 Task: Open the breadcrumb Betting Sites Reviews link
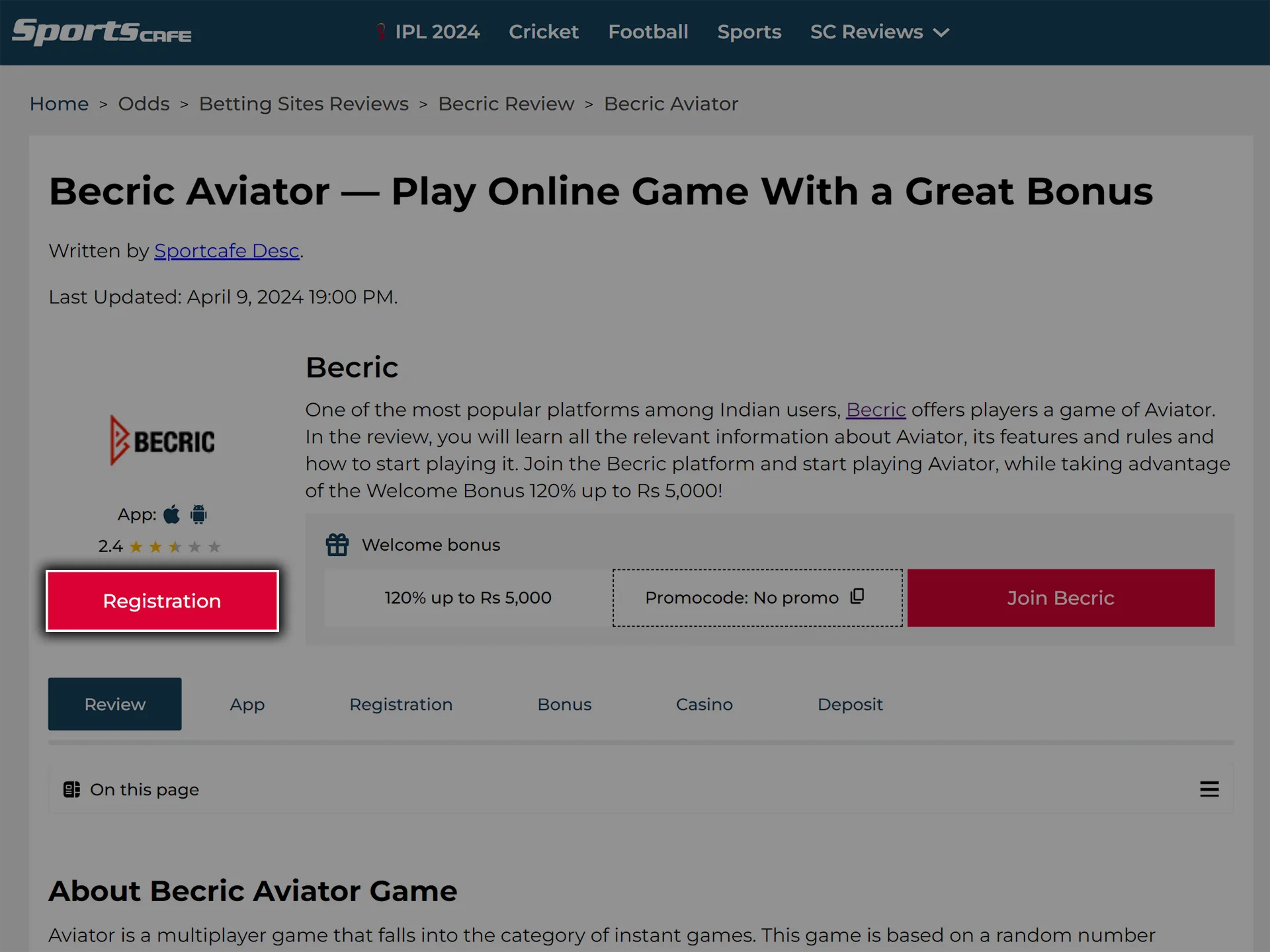(x=303, y=104)
